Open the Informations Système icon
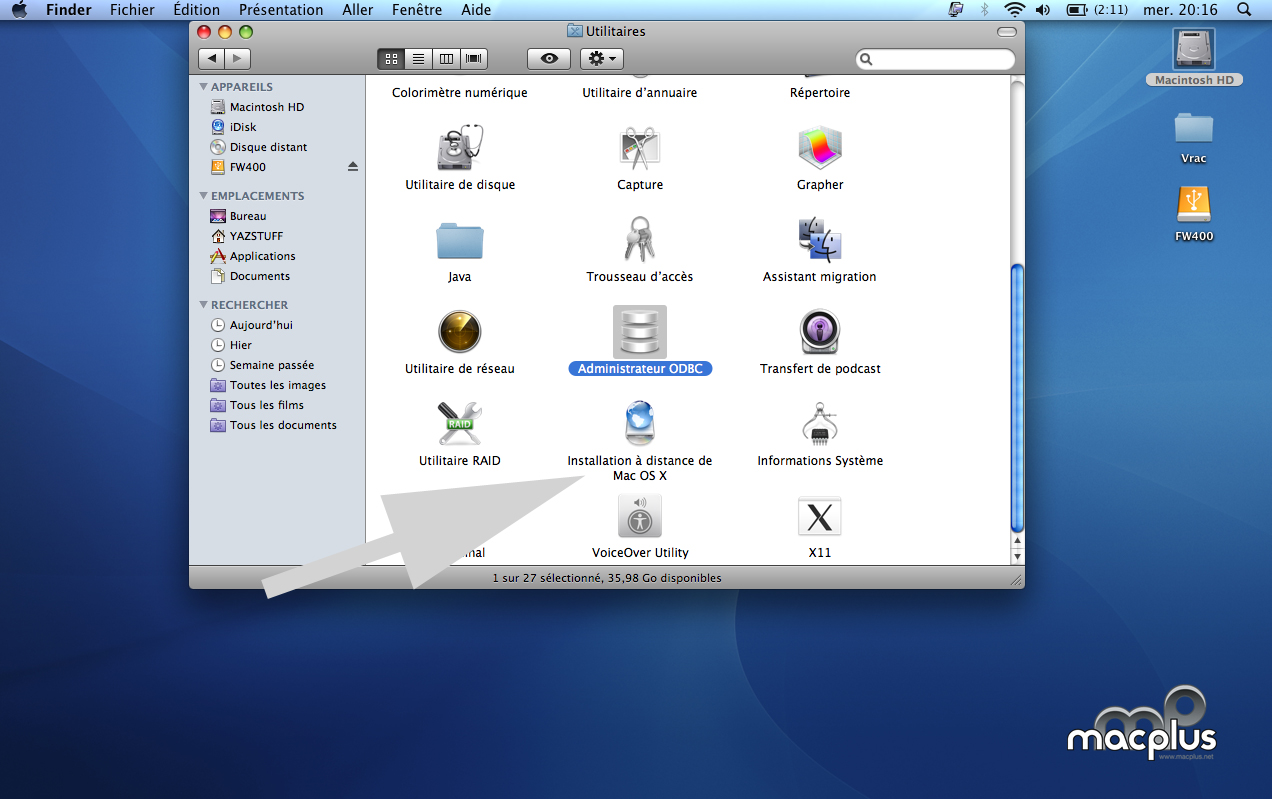The width and height of the screenshot is (1272, 799). (x=820, y=424)
